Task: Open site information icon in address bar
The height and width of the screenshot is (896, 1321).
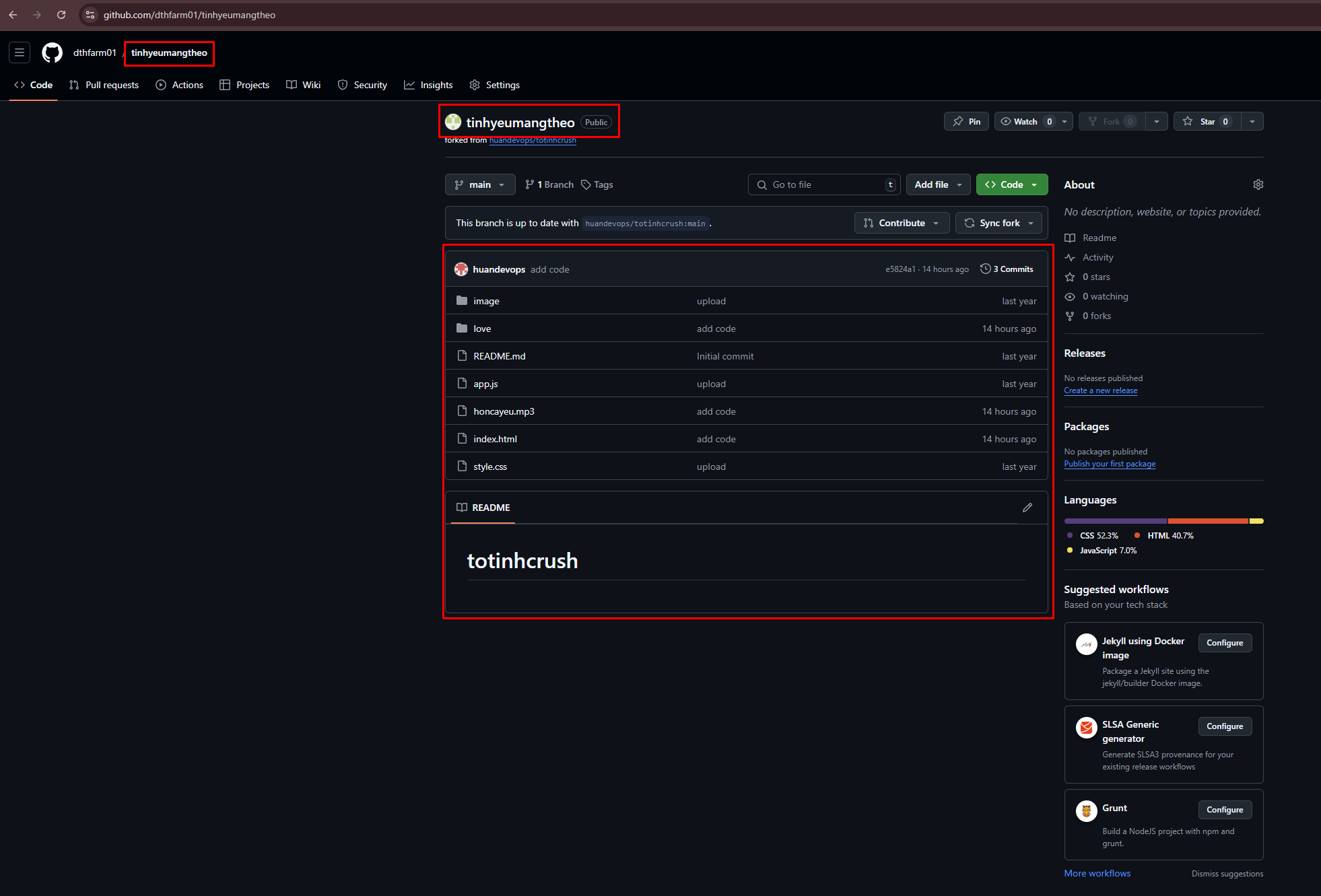Action: 90,15
